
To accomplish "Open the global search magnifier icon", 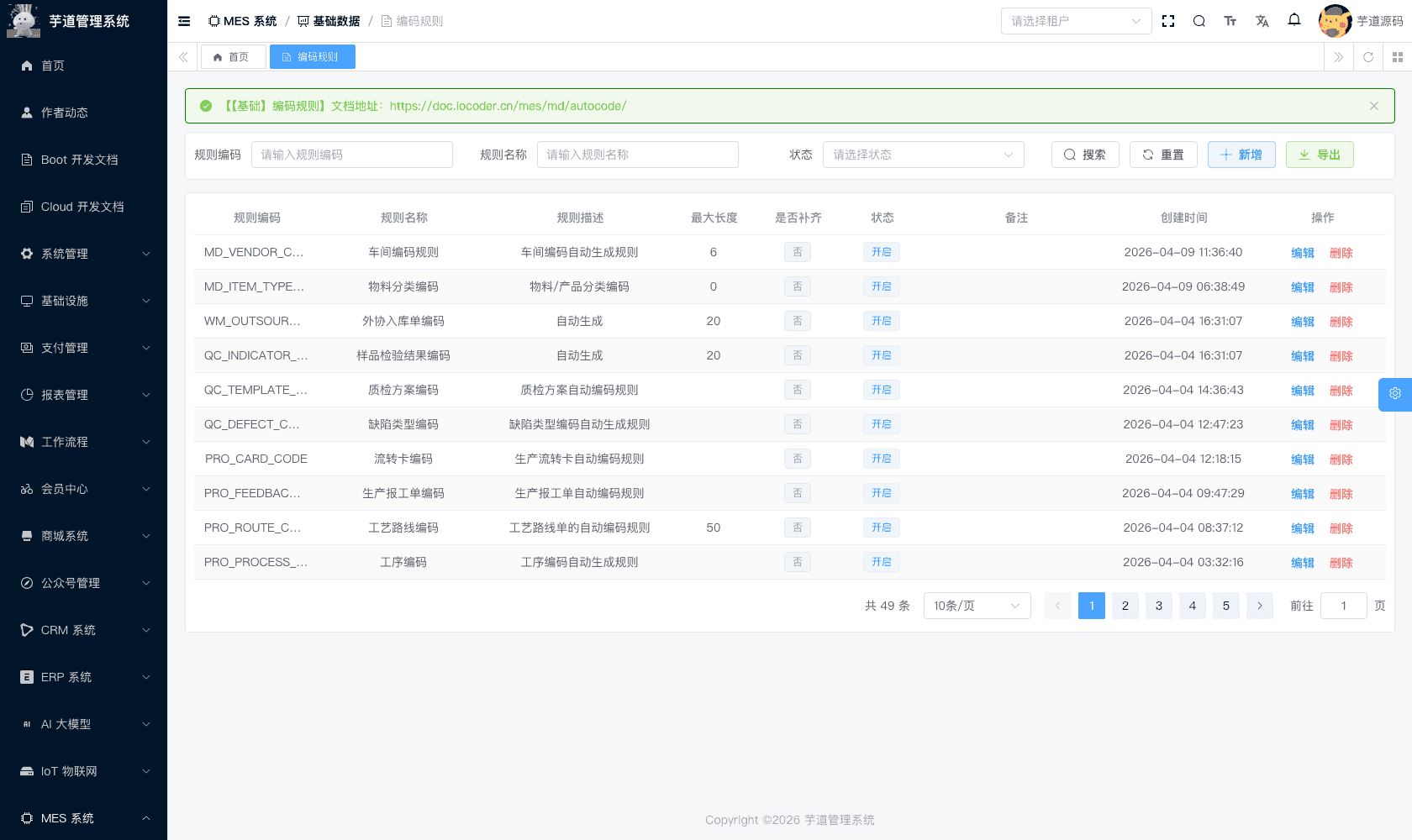I will (1199, 21).
